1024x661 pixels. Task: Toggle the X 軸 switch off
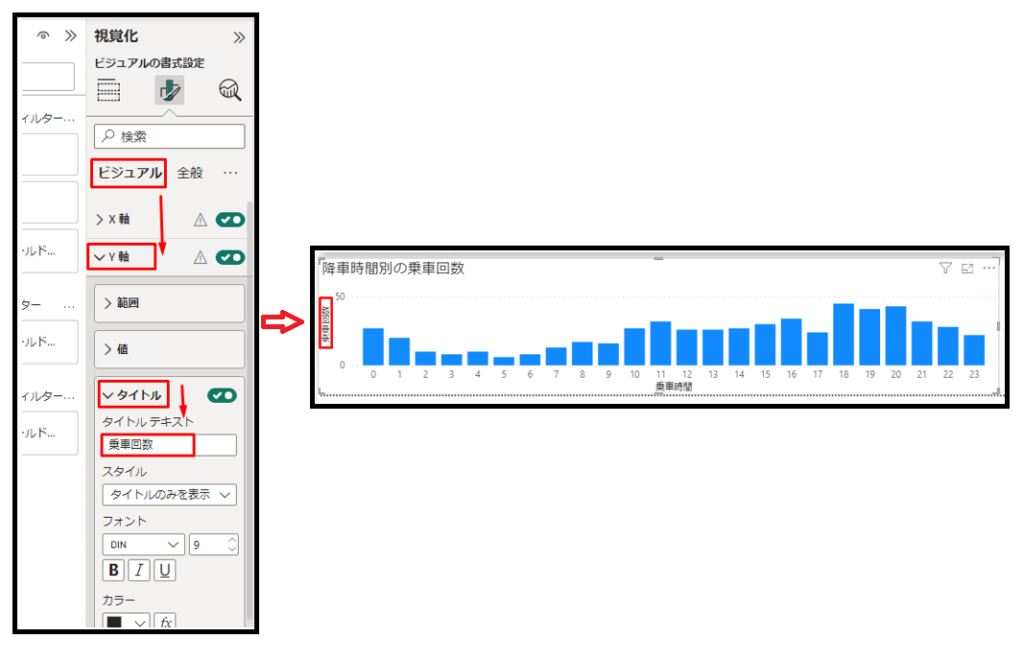pyautogui.click(x=231, y=219)
